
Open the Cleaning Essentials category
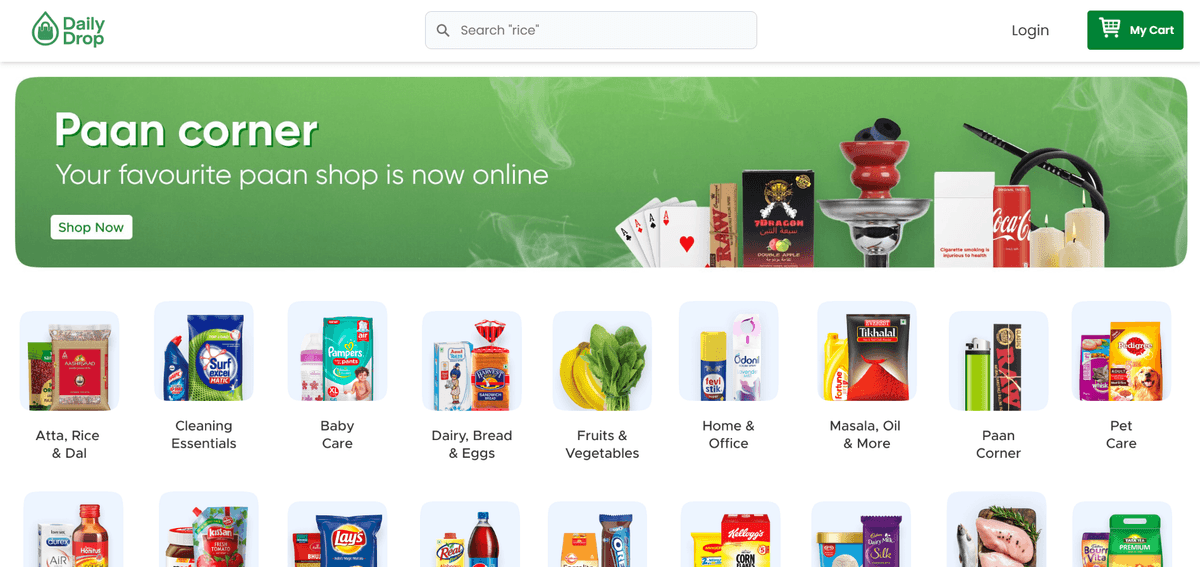pos(204,377)
